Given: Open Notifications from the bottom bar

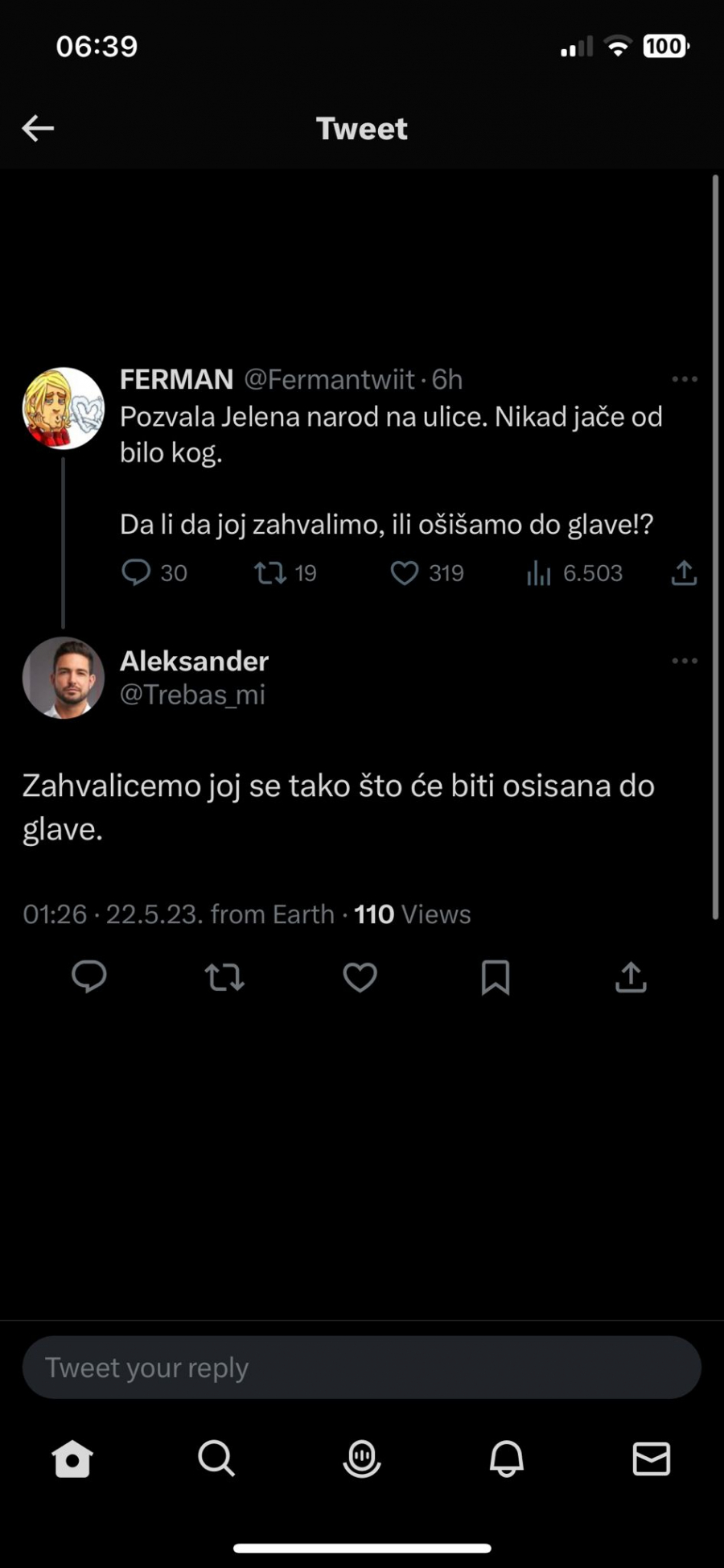Looking at the screenshot, I should (506, 1458).
